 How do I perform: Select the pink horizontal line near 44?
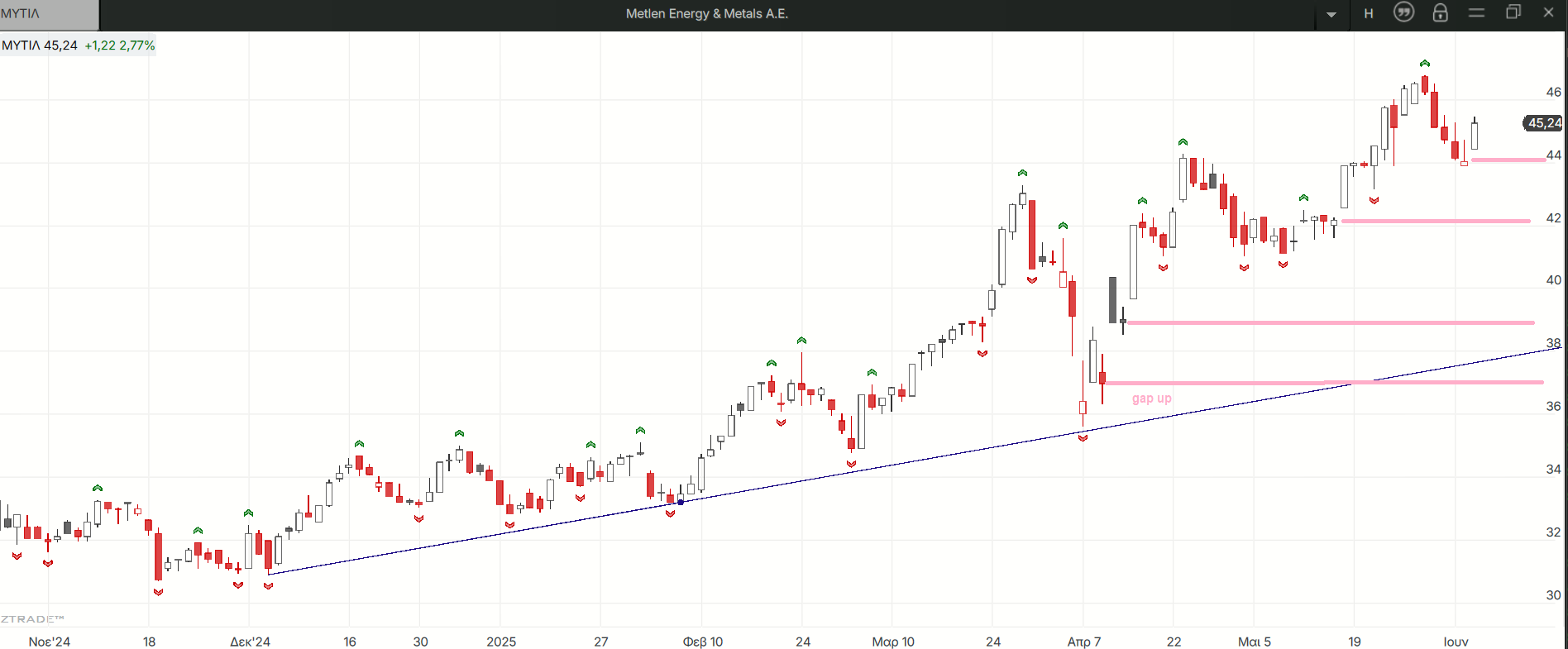[1508, 160]
